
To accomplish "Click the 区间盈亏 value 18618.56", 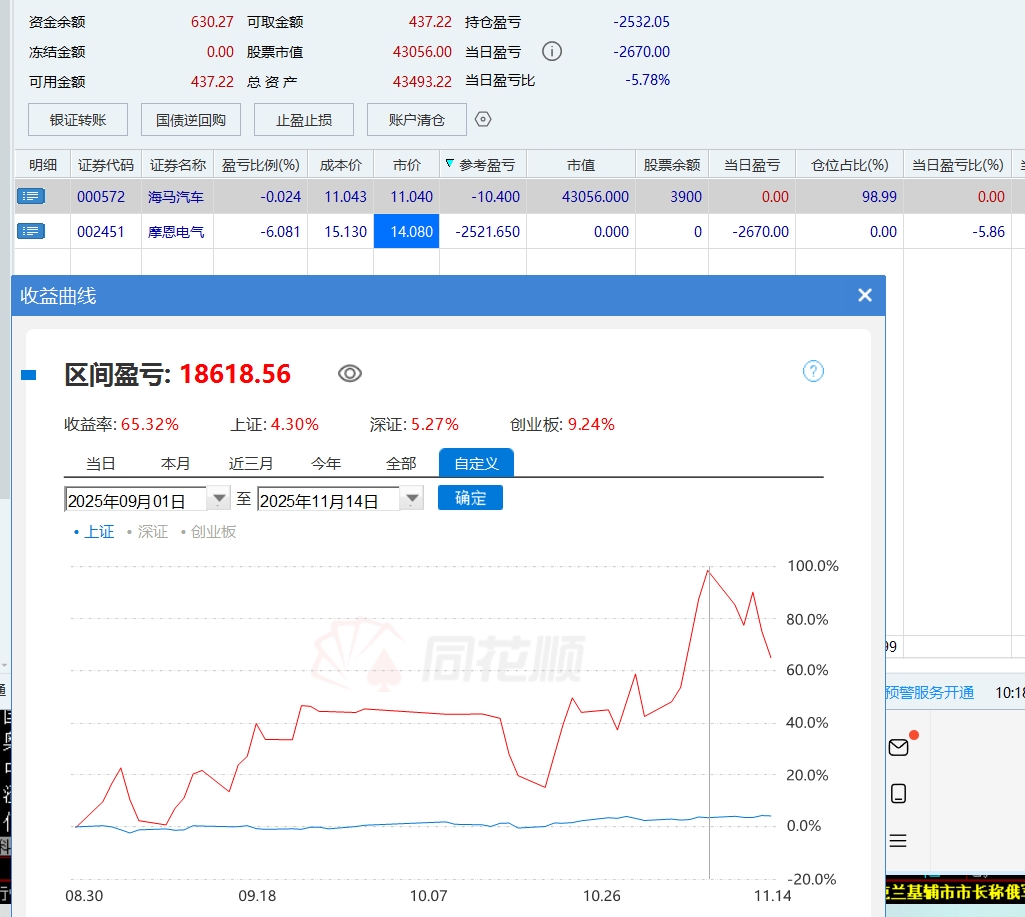I will [235, 374].
